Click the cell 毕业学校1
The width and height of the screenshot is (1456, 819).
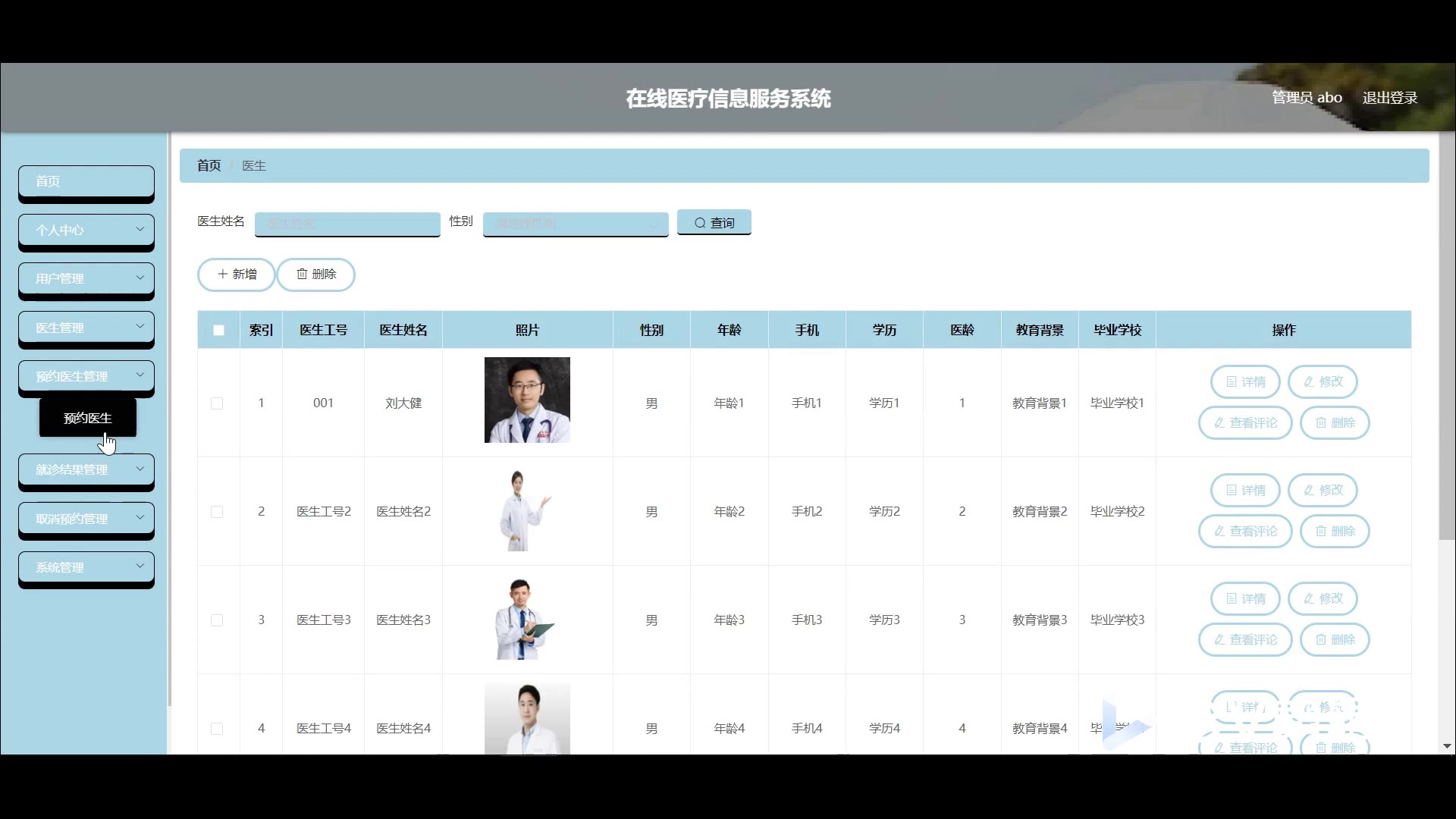[1117, 403]
